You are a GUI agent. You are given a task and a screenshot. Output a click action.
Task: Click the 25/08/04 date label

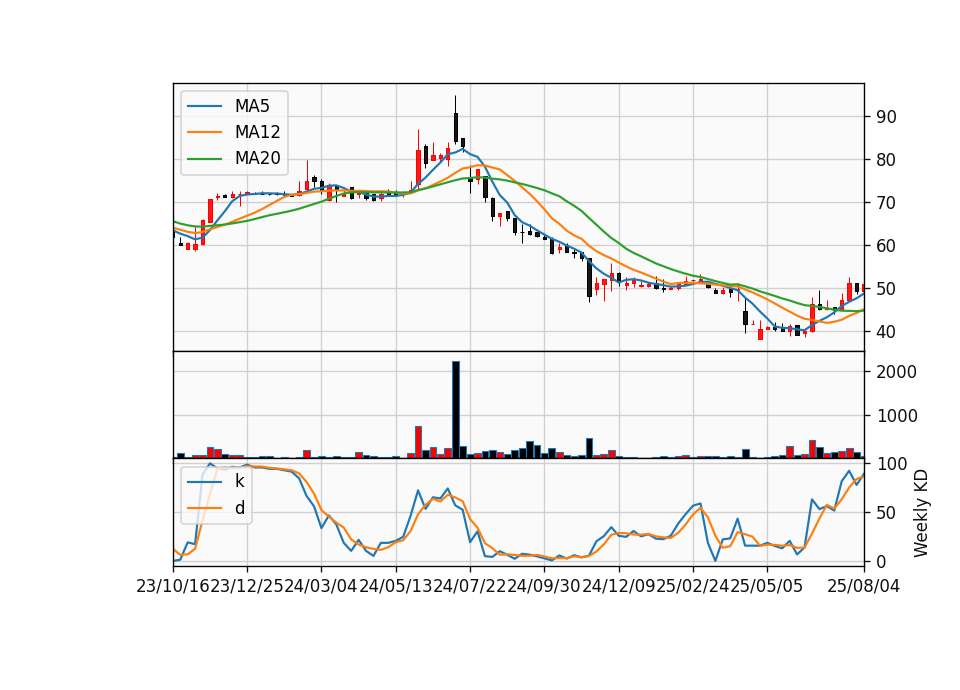864,587
